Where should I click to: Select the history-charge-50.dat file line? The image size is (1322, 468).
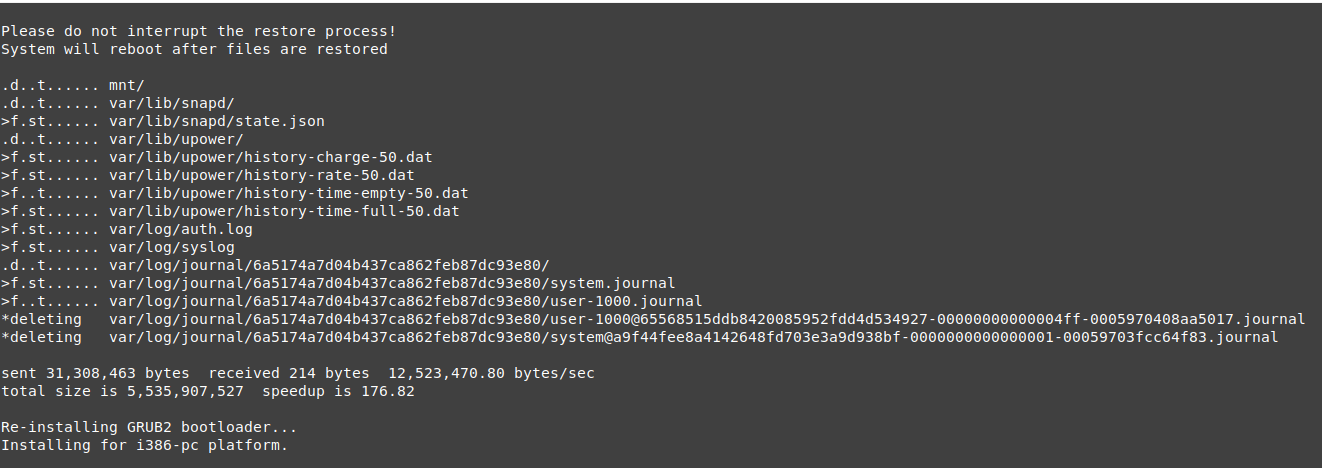tap(270, 157)
